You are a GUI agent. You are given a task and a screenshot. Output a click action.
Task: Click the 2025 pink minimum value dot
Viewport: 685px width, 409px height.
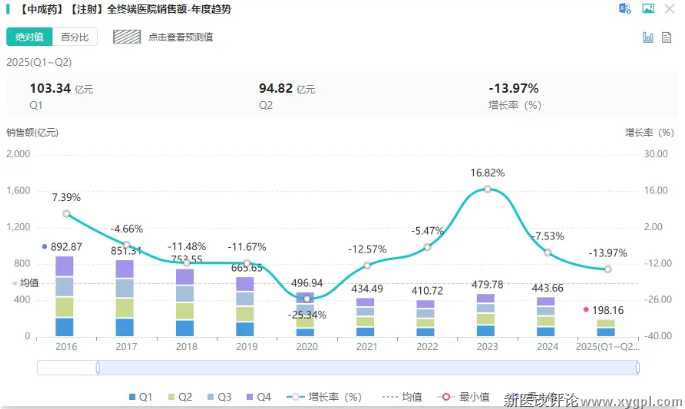586,310
